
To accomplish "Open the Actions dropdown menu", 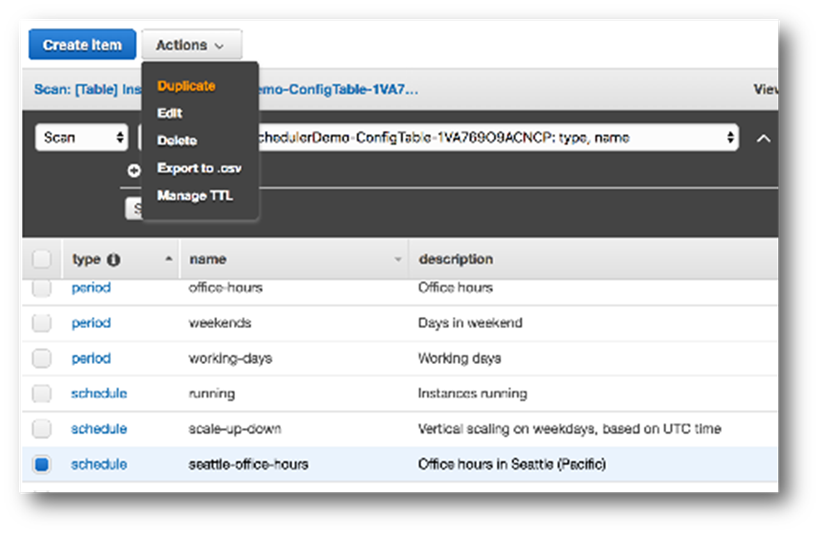I will click(191, 45).
